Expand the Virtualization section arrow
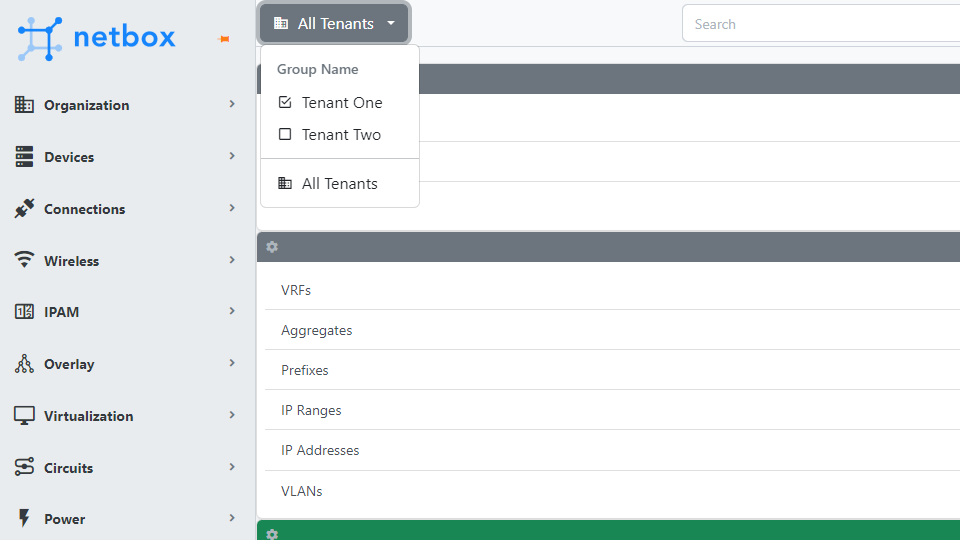This screenshot has height=540, width=960. click(232, 415)
